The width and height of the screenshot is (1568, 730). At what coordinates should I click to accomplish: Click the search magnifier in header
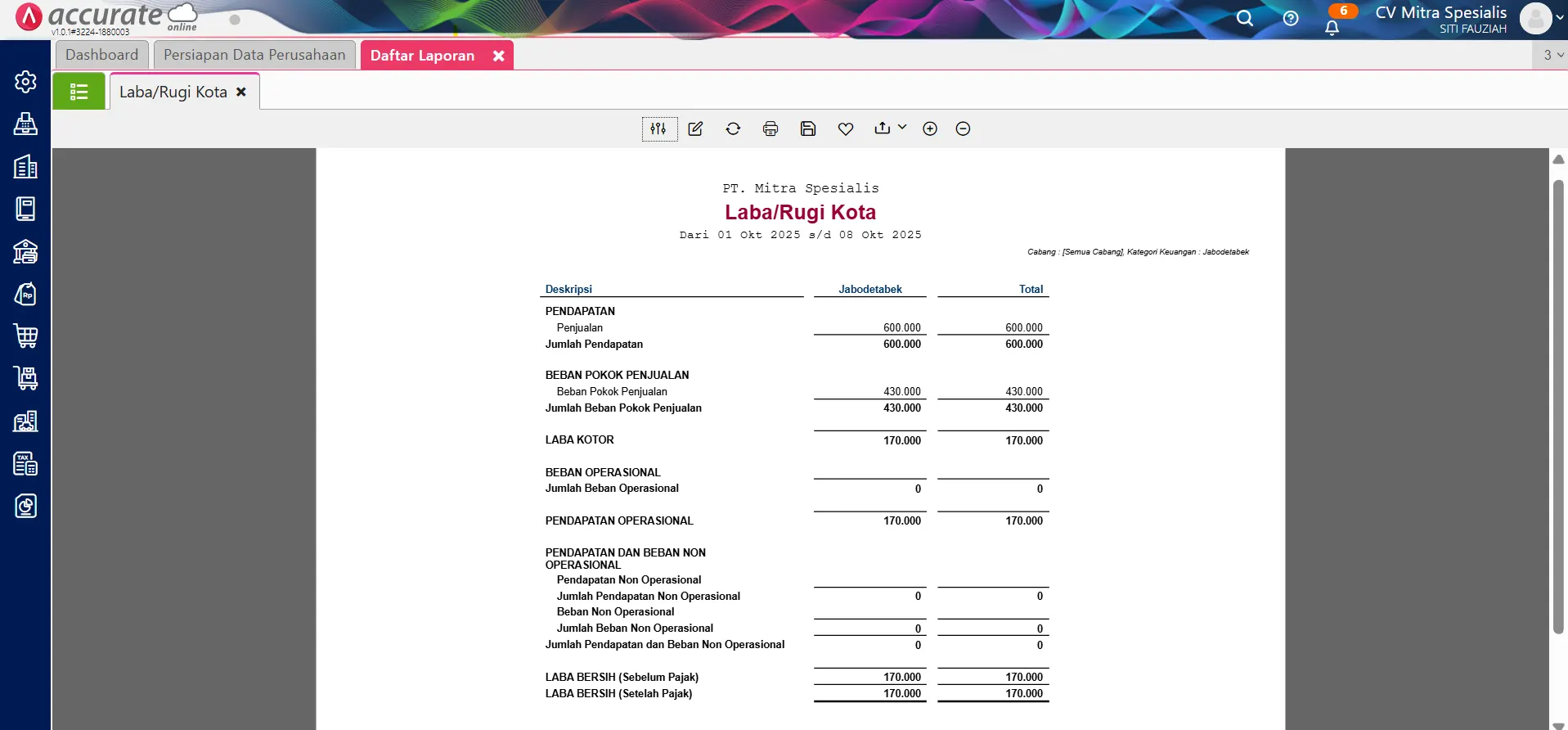1245,18
